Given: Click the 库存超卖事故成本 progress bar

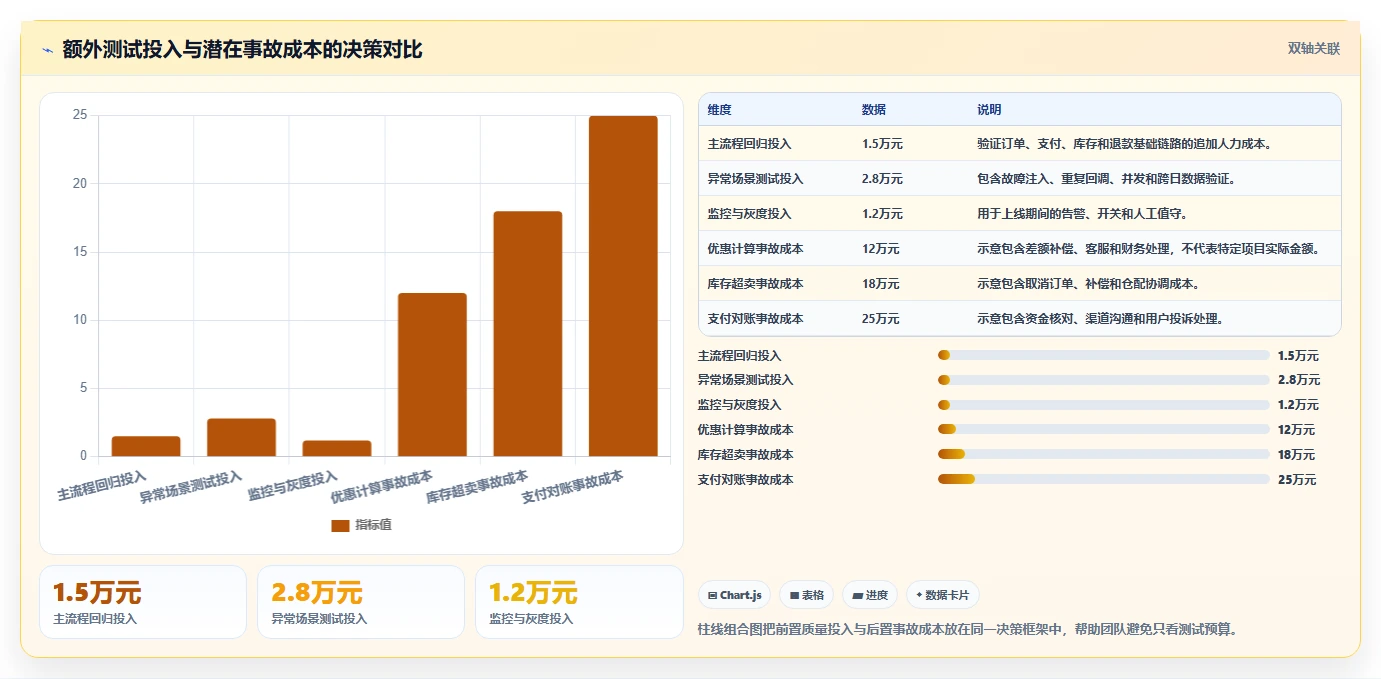Looking at the screenshot, I should (x=1104, y=455).
